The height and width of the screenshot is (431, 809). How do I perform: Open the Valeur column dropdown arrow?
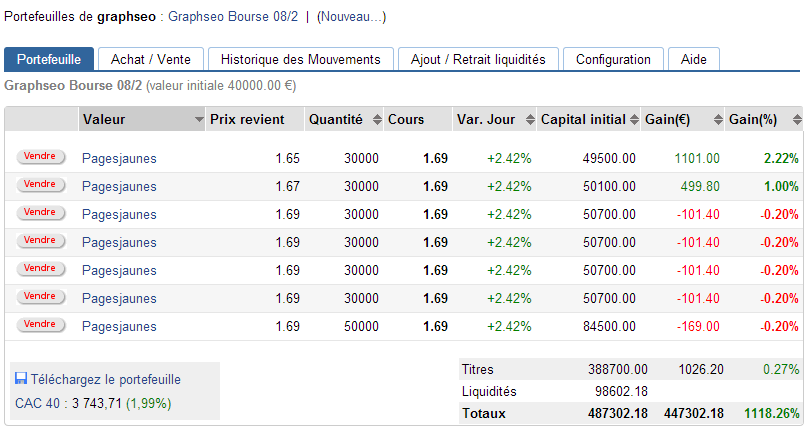[x=198, y=120]
